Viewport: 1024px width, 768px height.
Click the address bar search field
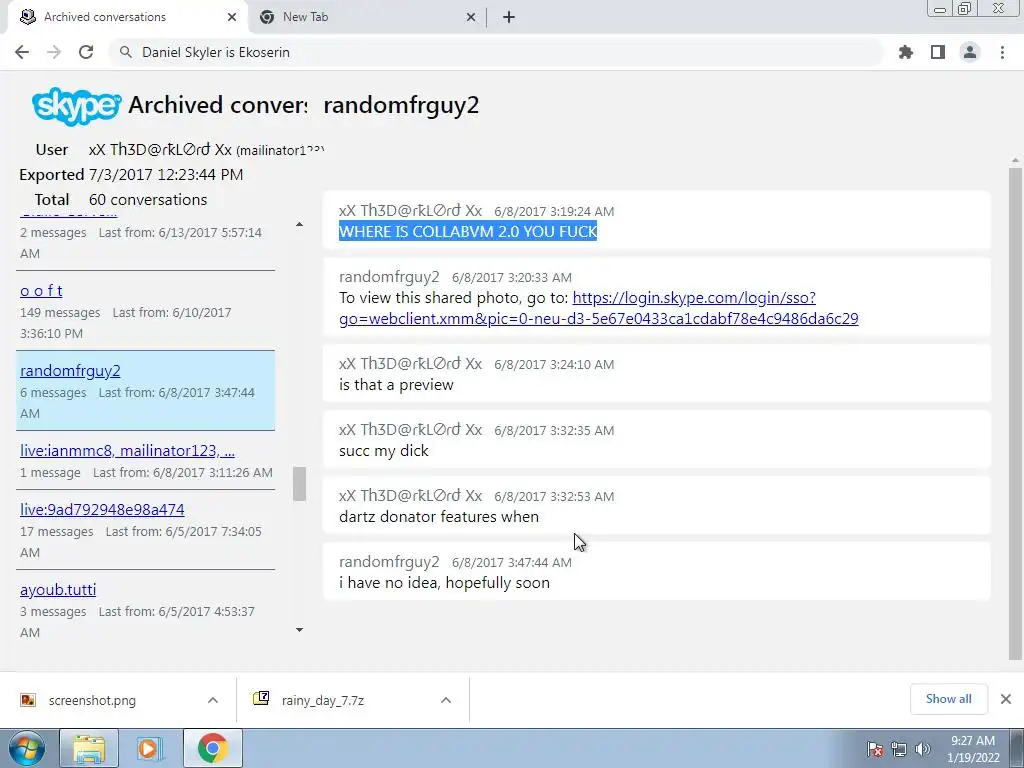pos(496,52)
